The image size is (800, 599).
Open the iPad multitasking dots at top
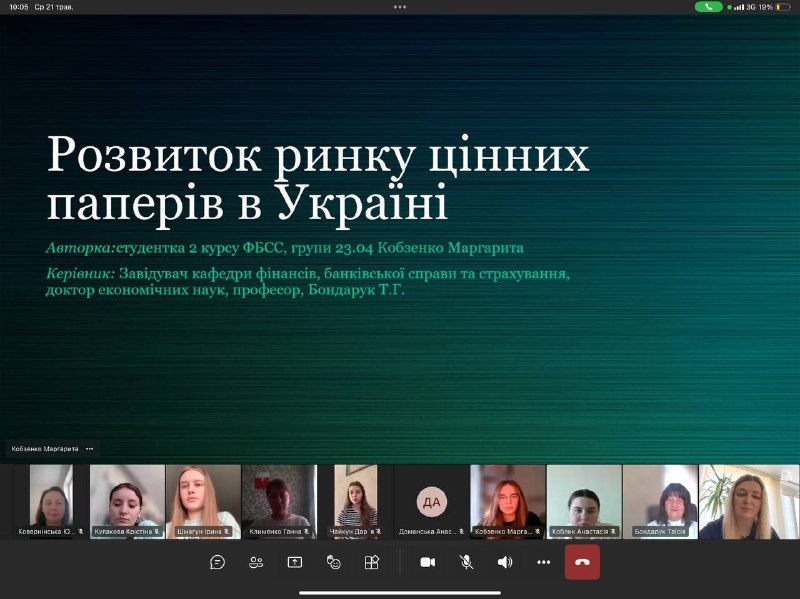click(x=400, y=7)
